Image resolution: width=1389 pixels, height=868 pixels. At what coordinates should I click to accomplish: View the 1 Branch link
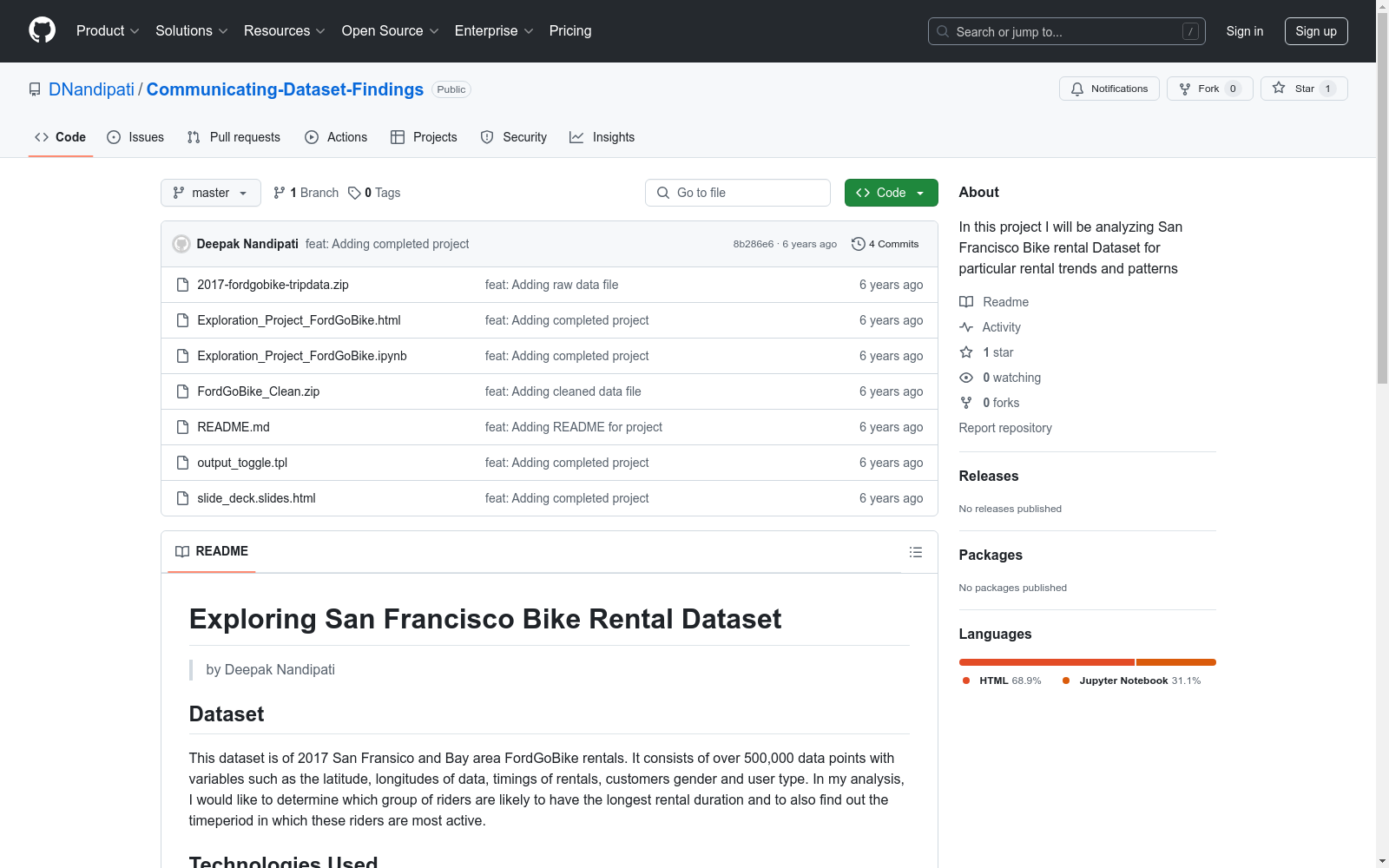[306, 193]
